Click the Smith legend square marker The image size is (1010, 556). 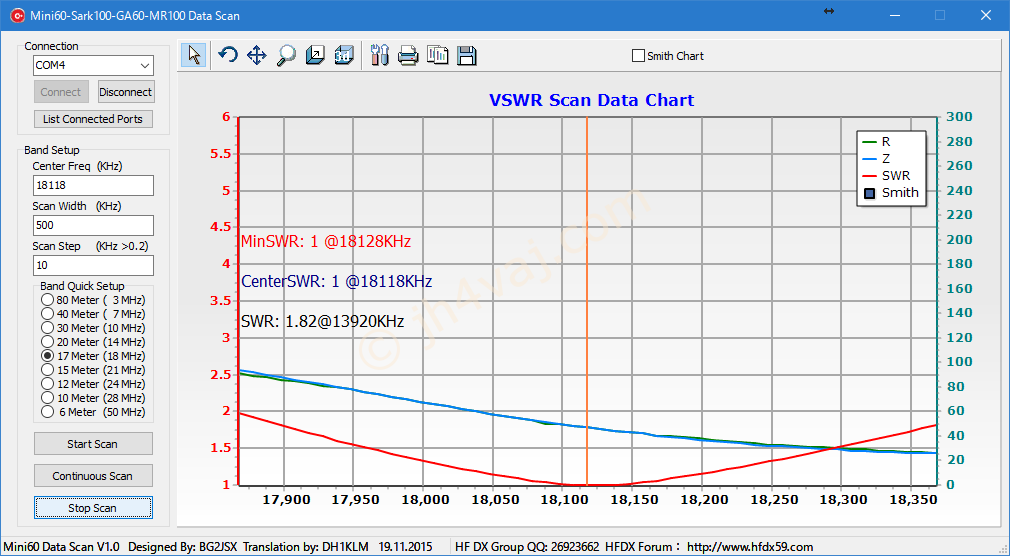coord(870,193)
